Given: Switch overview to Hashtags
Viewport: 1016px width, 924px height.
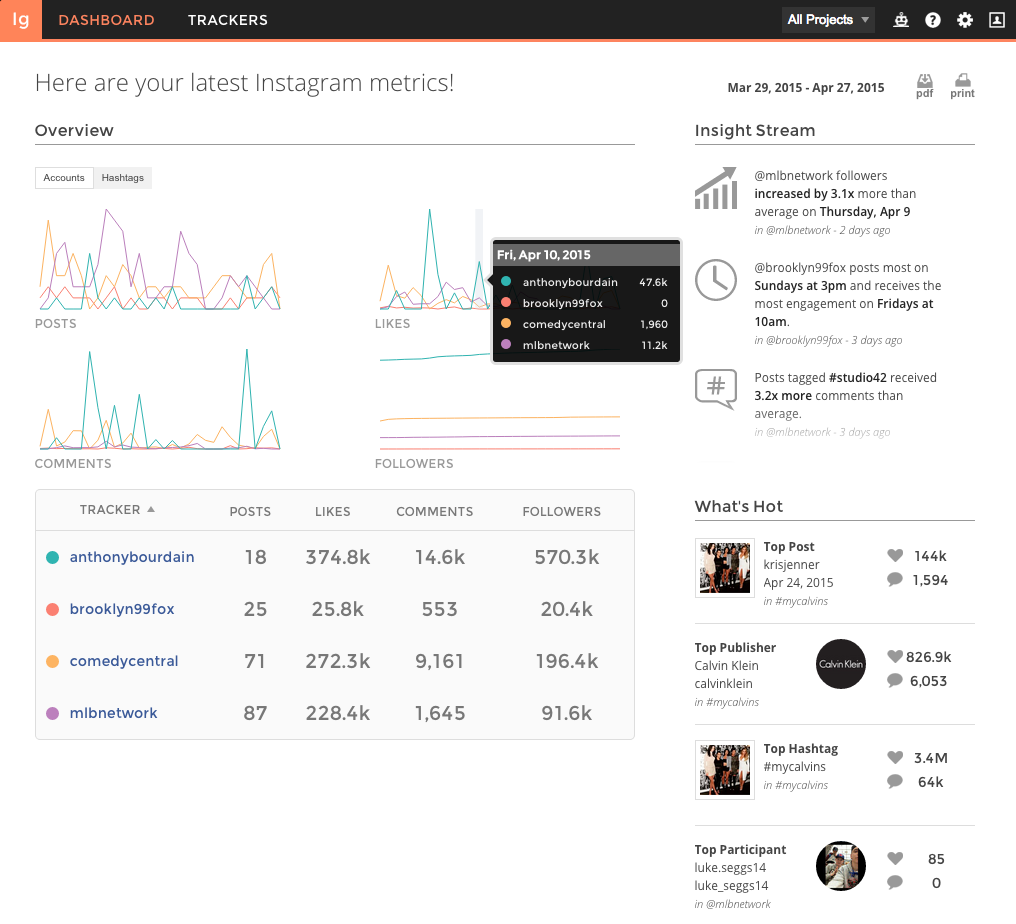Looking at the screenshot, I should point(122,178).
